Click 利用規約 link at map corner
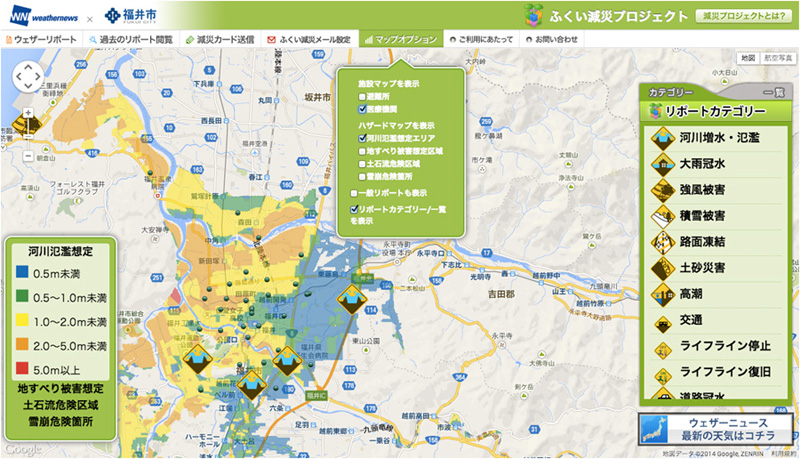Image resolution: width=800 pixels, height=459 pixels. click(x=783, y=453)
